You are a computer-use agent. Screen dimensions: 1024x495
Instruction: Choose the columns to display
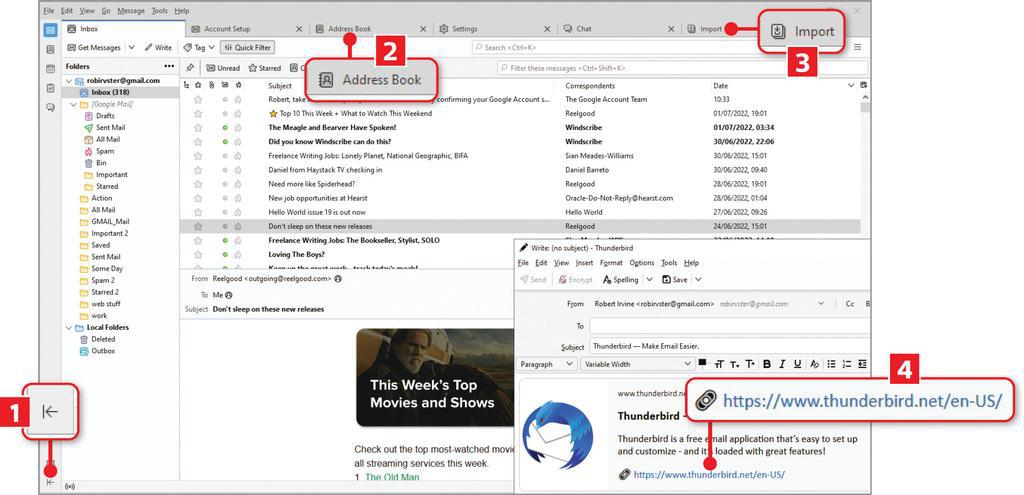[864, 86]
